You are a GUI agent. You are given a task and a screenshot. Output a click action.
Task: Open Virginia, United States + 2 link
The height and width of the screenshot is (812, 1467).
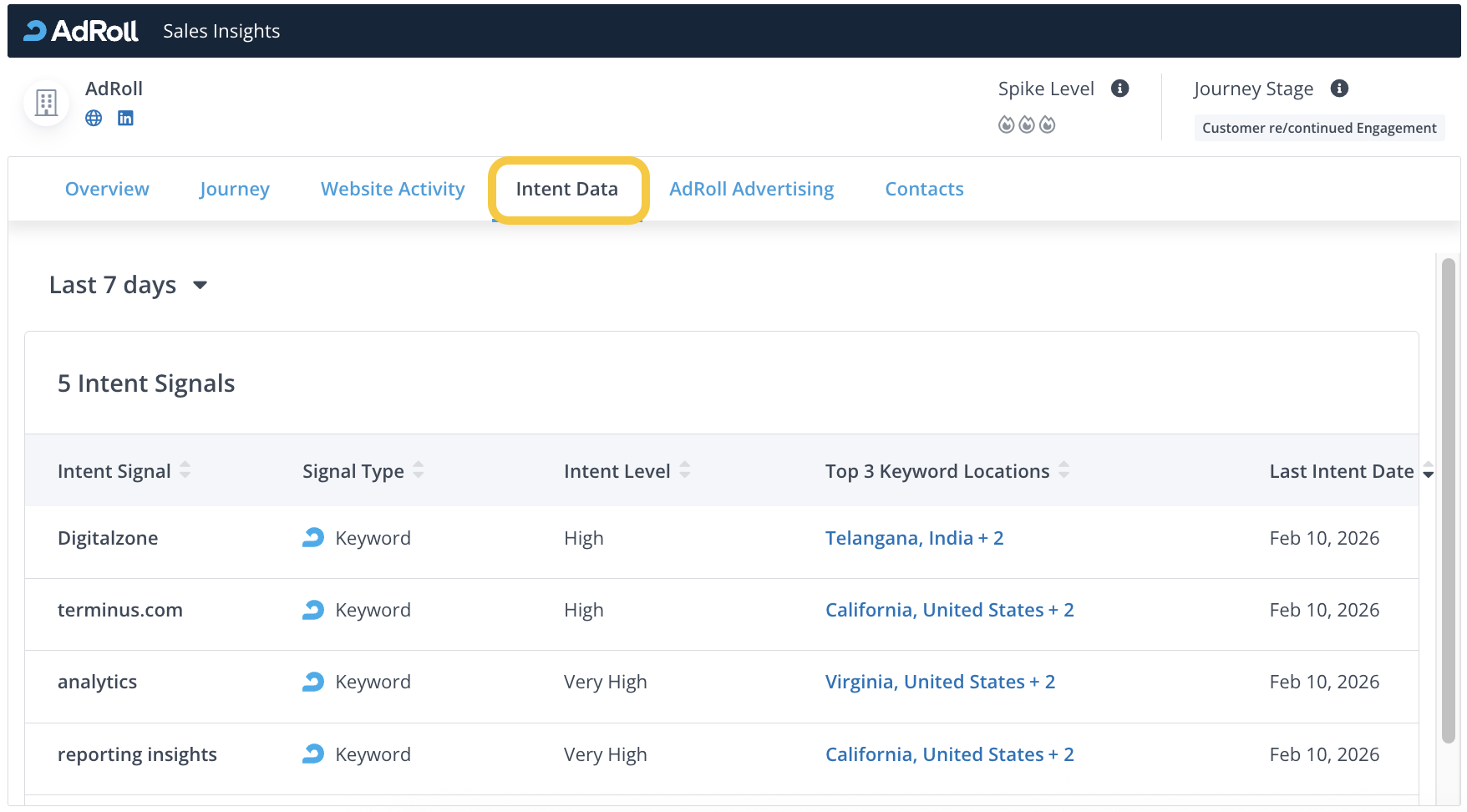coord(940,682)
